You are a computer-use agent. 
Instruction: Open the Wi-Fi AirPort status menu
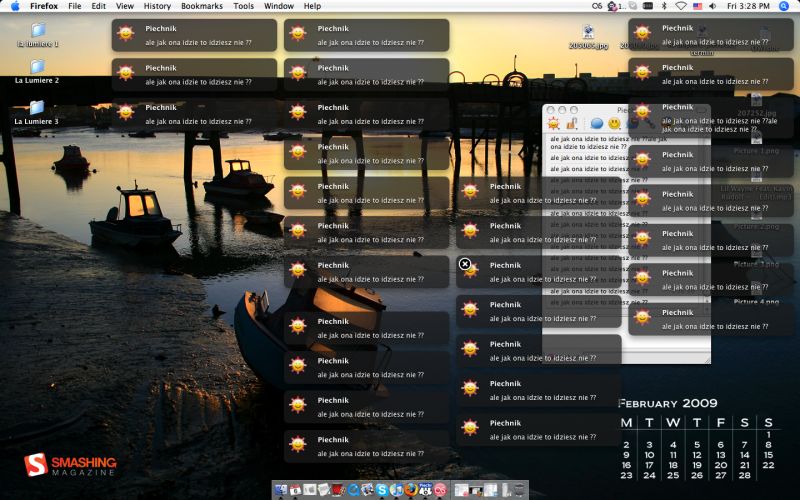click(x=681, y=6)
